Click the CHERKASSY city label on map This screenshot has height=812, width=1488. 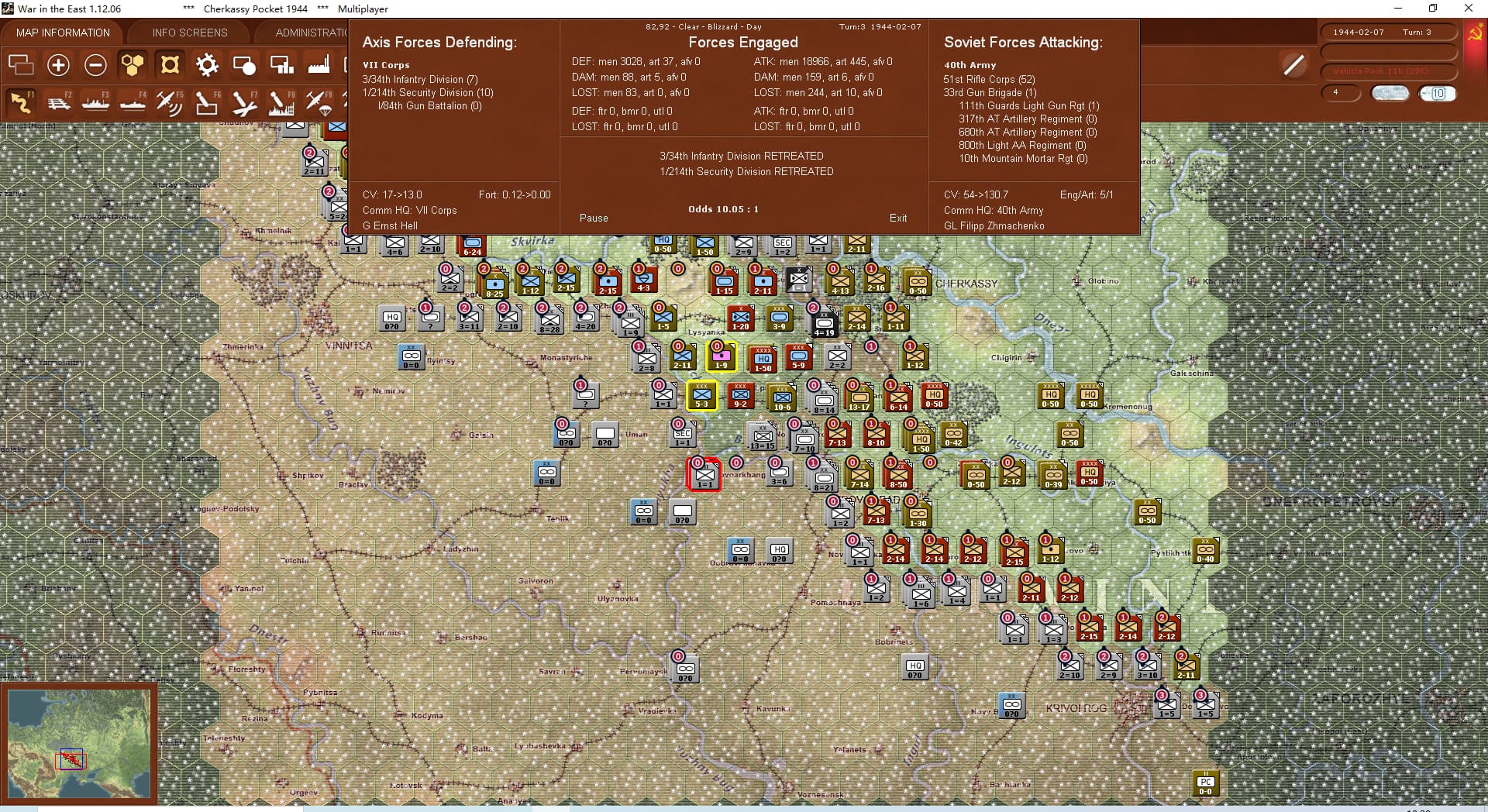966,284
